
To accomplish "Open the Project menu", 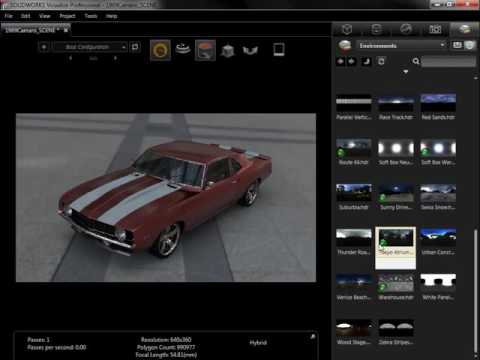I will point(67,16).
